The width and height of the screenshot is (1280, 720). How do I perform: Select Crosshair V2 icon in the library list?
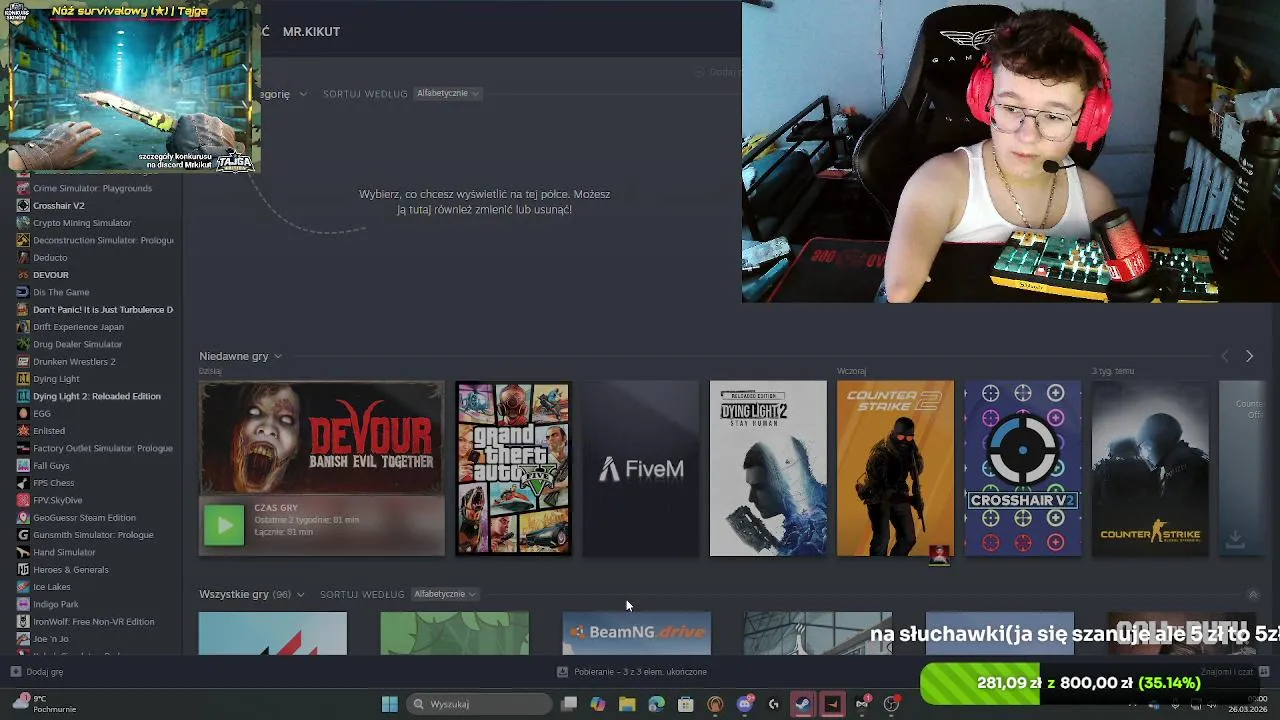coord(23,205)
